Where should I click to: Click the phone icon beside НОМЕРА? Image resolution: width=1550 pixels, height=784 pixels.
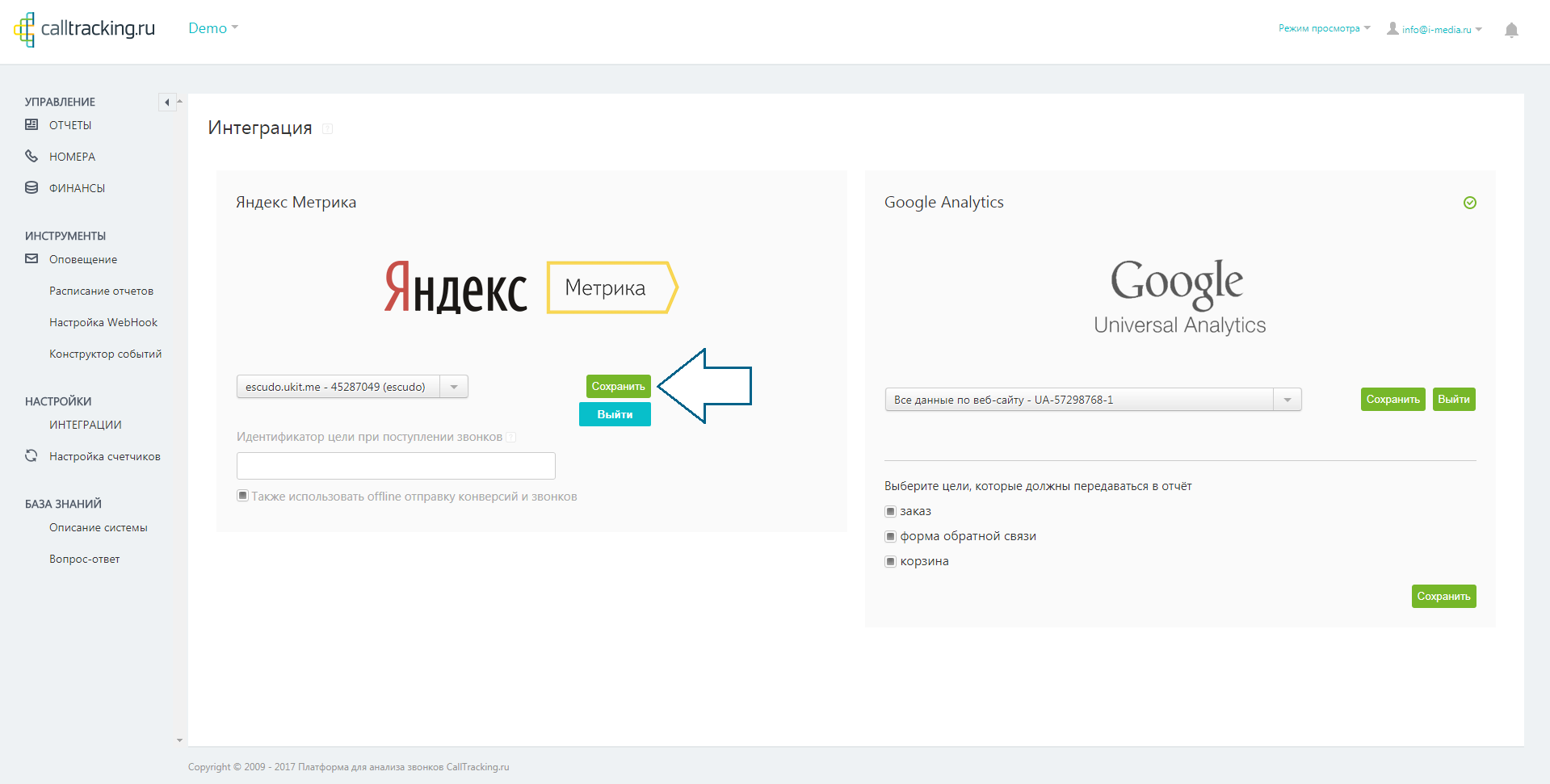[x=32, y=156]
